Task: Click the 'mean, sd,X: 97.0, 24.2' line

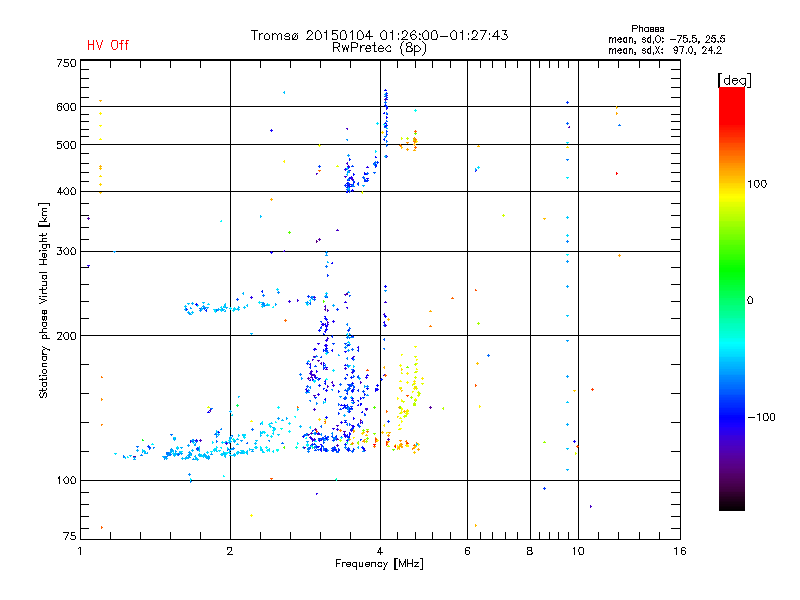Action: point(665,50)
